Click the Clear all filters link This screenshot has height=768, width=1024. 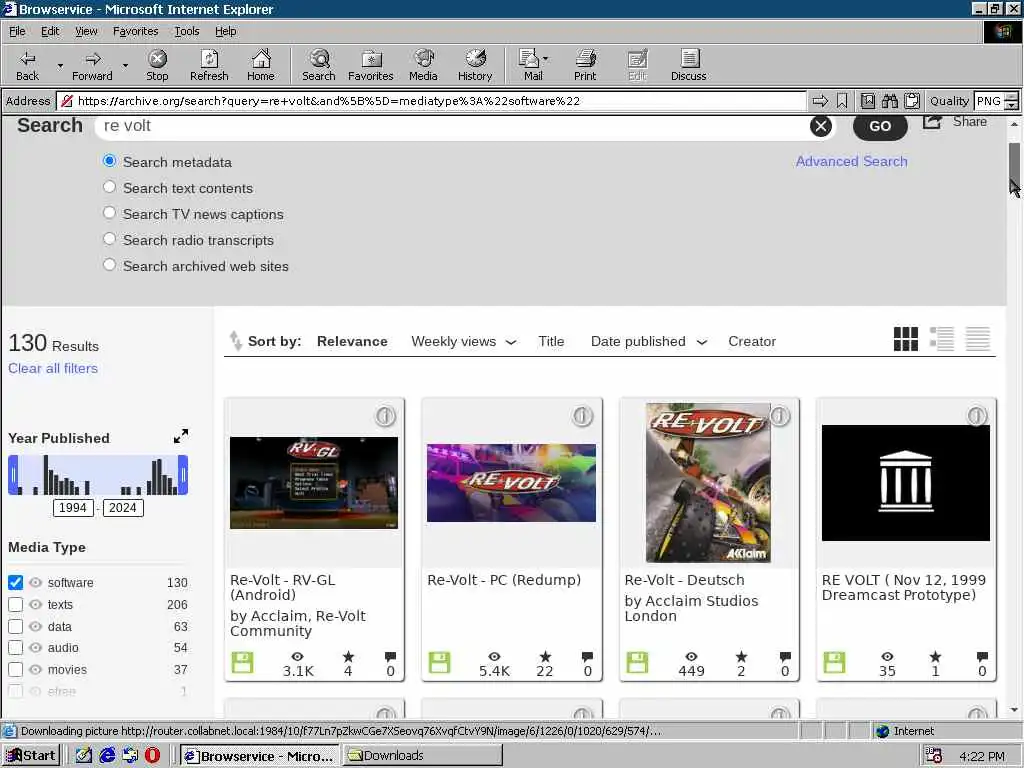click(x=53, y=368)
